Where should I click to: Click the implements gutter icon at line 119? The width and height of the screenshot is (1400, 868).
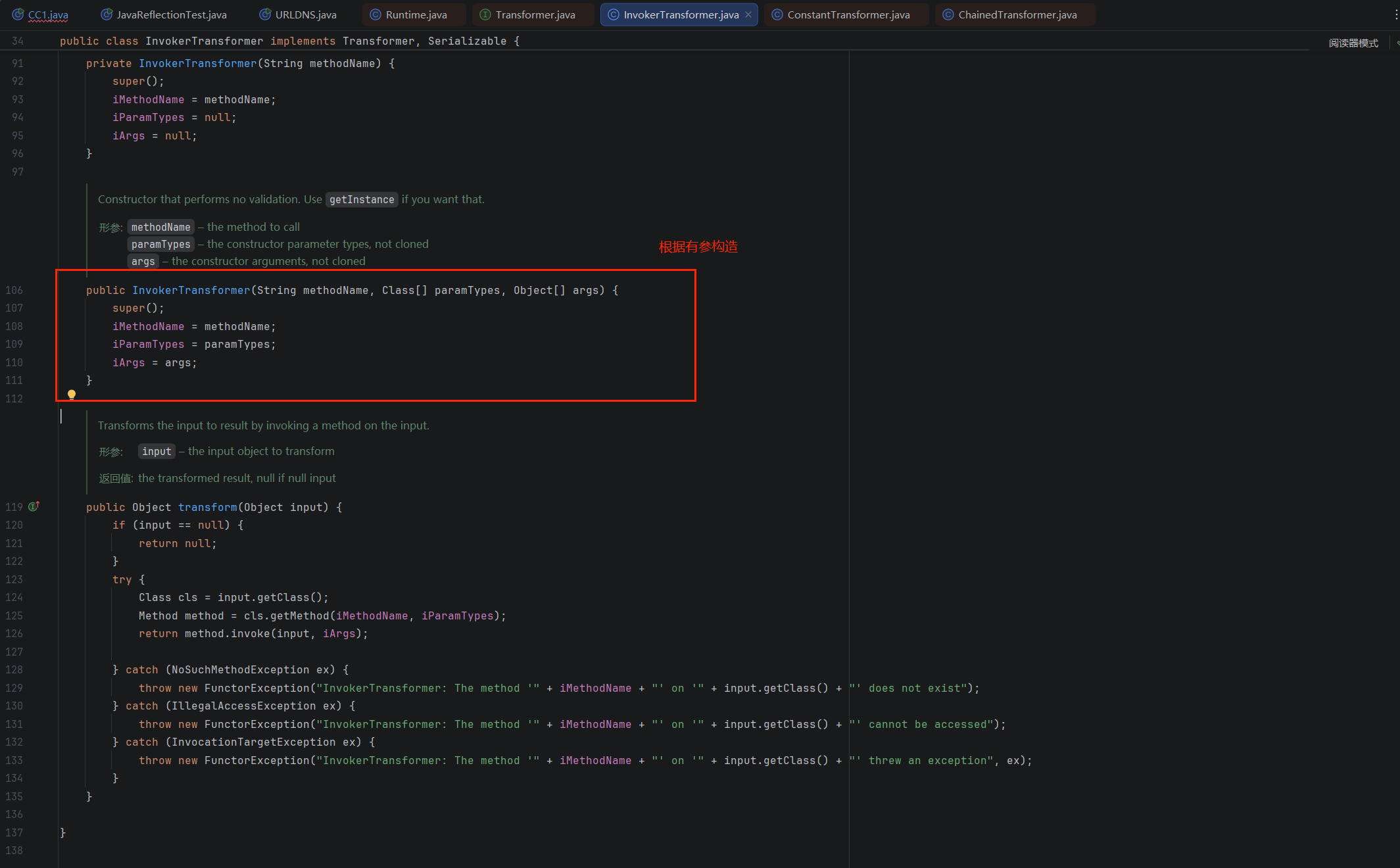coord(34,506)
